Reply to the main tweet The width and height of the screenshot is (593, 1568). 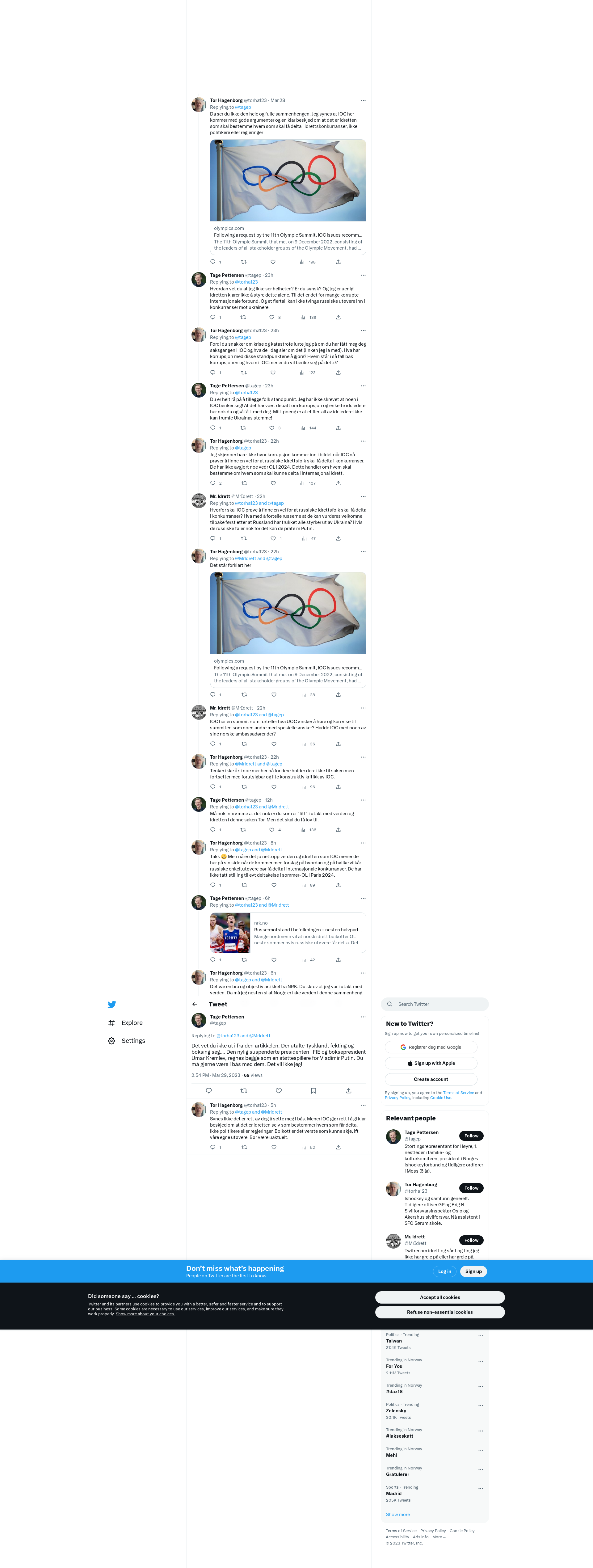209,1091
